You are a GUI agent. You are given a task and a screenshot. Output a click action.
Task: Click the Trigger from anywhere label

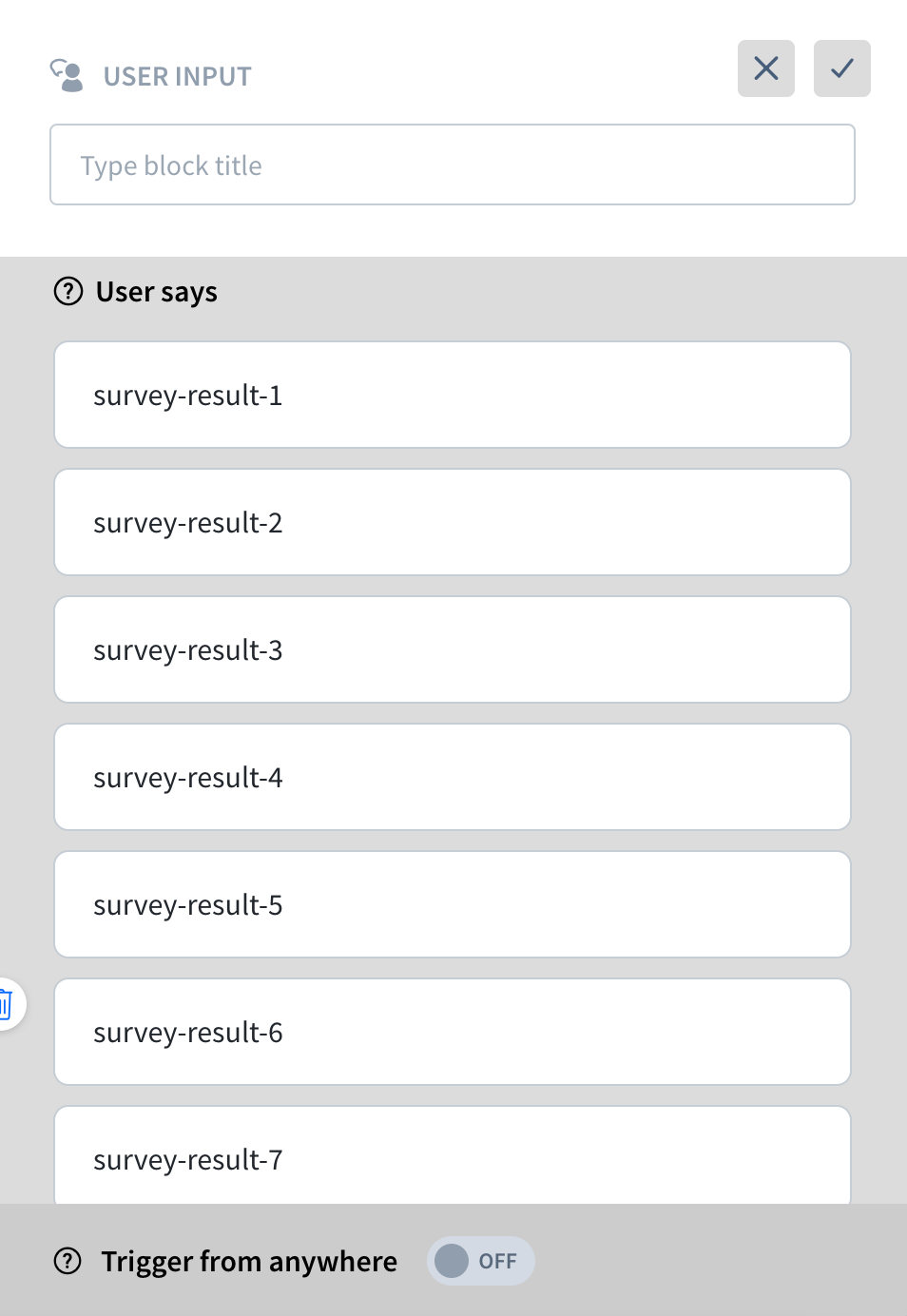point(249,1261)
